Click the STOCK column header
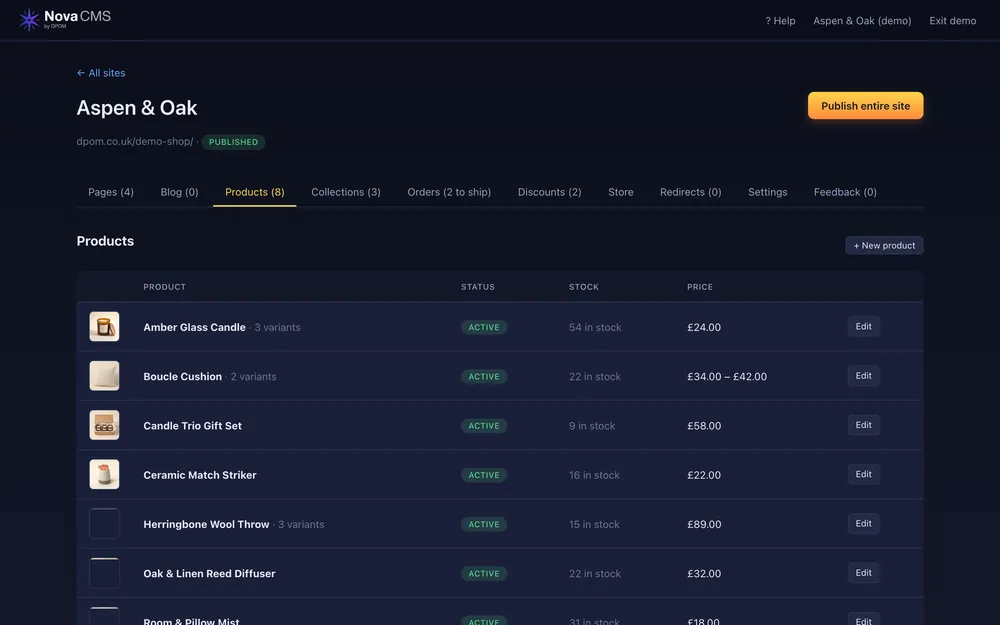Image resolution: width=1000 pixels, height=625 pixels. [x=584, y=287]
